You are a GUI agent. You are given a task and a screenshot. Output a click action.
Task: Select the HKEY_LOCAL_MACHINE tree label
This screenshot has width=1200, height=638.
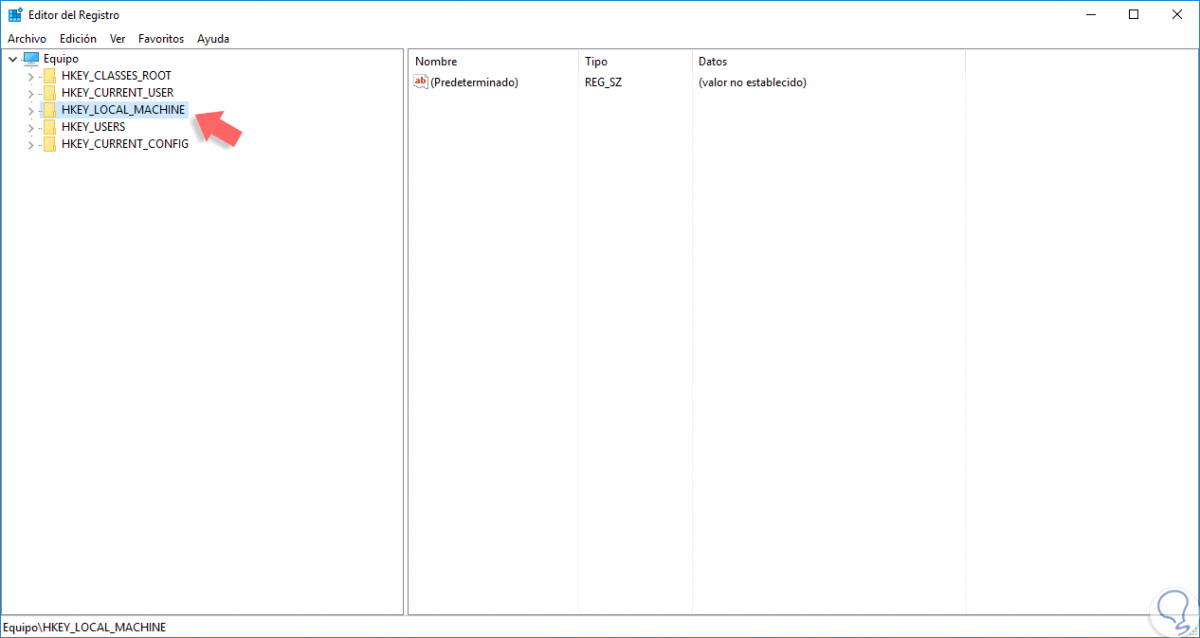(x=123, y=110)
